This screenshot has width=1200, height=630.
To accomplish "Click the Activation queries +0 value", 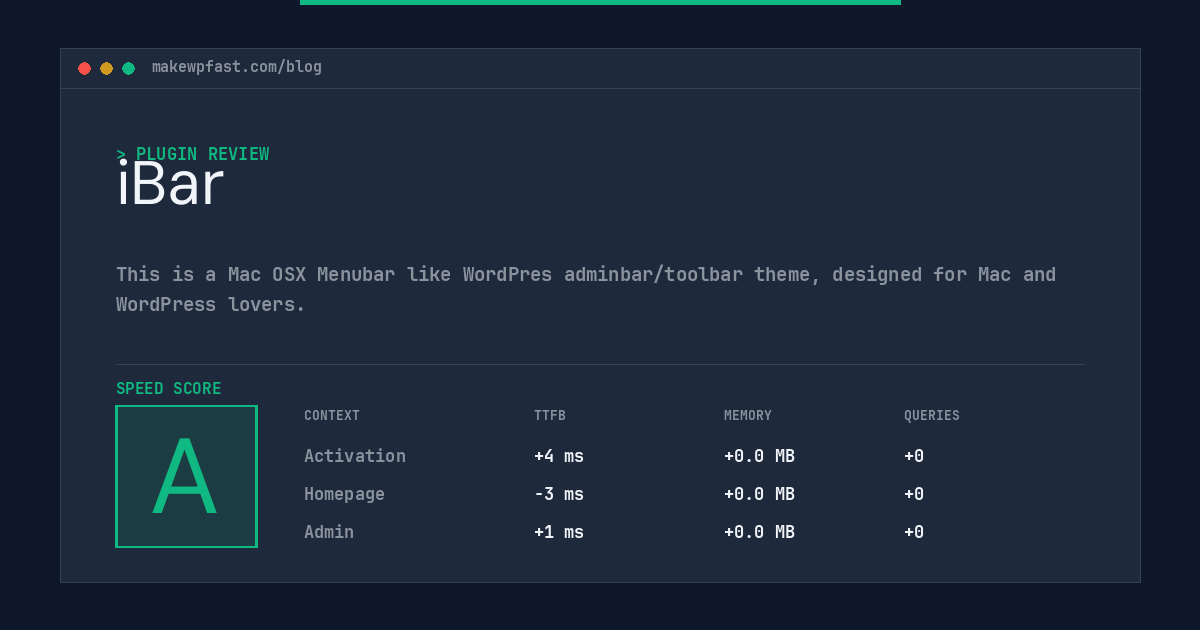I will pyautogui.click(x=914, y=456).
